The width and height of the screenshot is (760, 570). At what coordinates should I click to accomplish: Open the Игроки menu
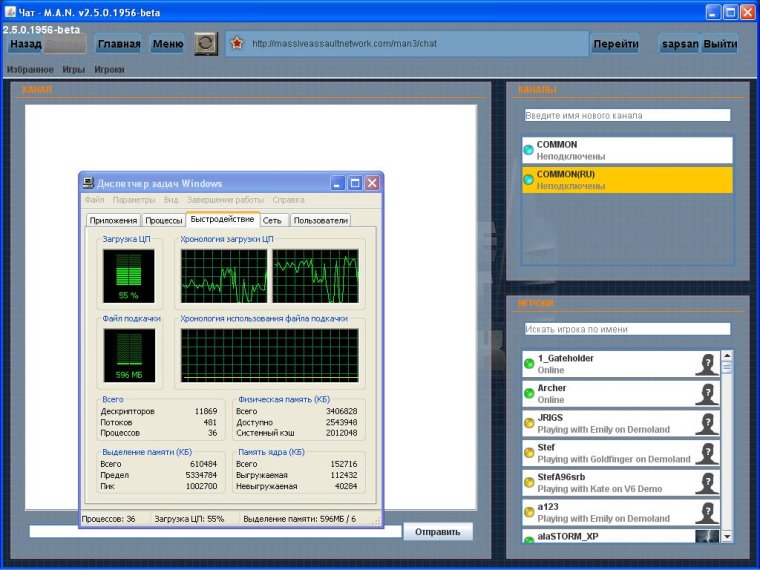(x=109, y=69)
